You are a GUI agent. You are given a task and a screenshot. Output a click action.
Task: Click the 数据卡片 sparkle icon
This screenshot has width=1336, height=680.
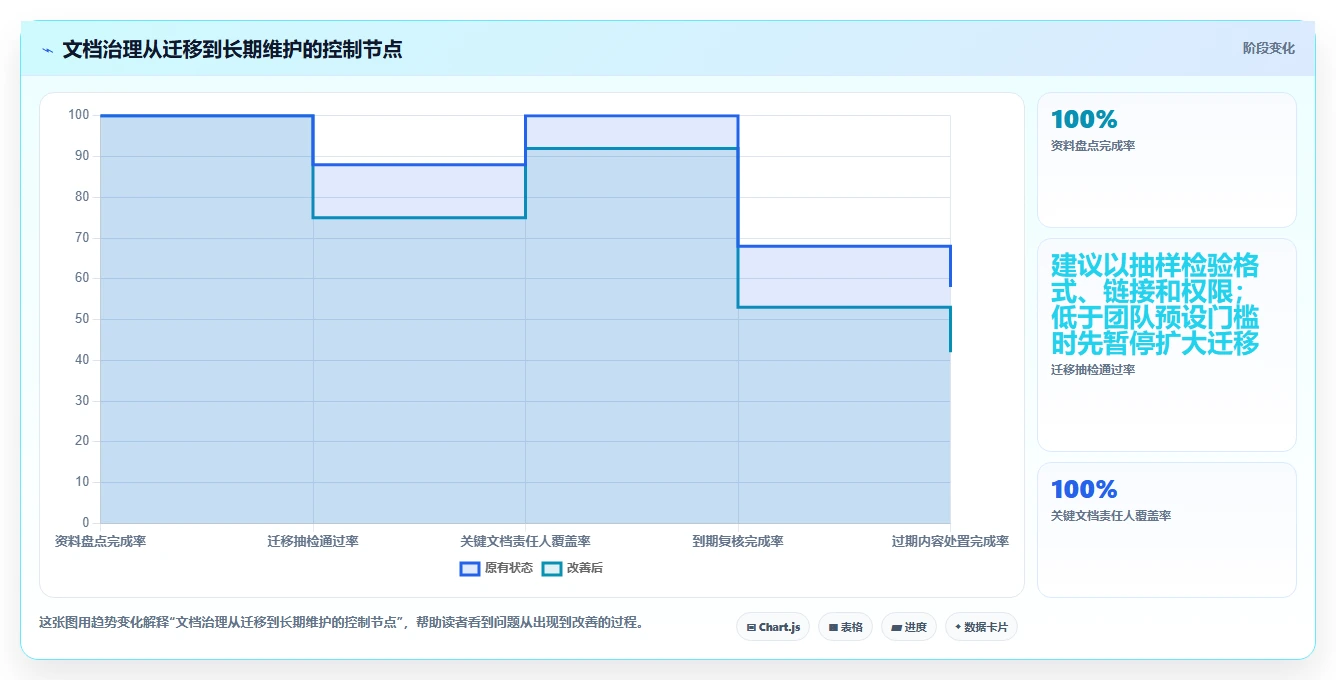[958, 627]
